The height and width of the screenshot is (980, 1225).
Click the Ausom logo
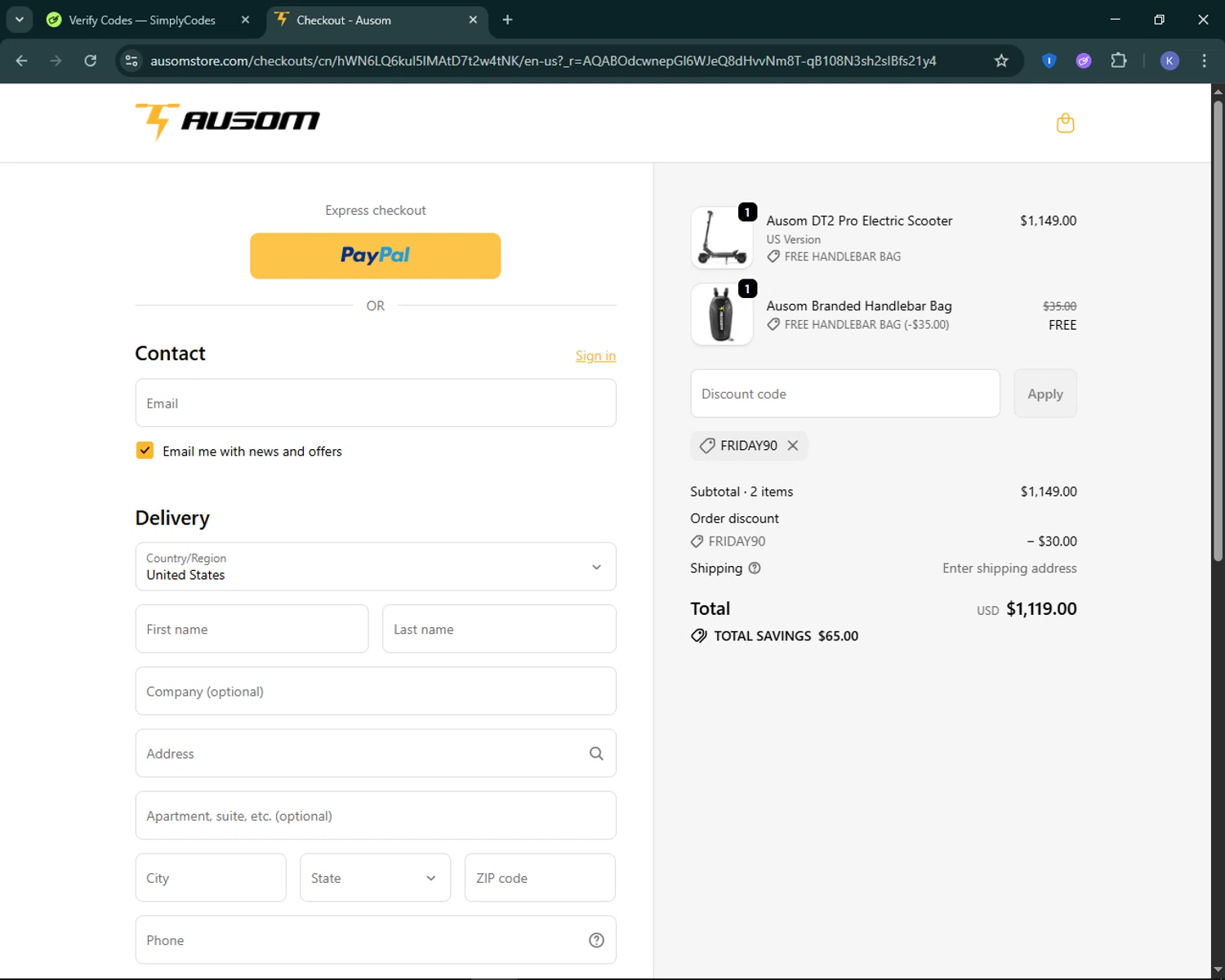tap(227, 122)
